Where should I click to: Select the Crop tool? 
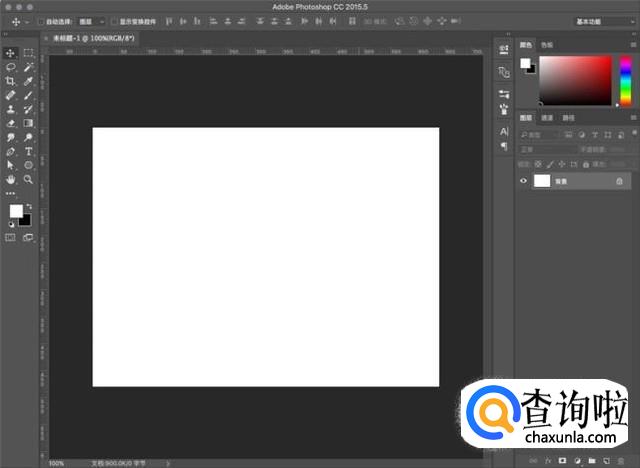coord(11,81)
